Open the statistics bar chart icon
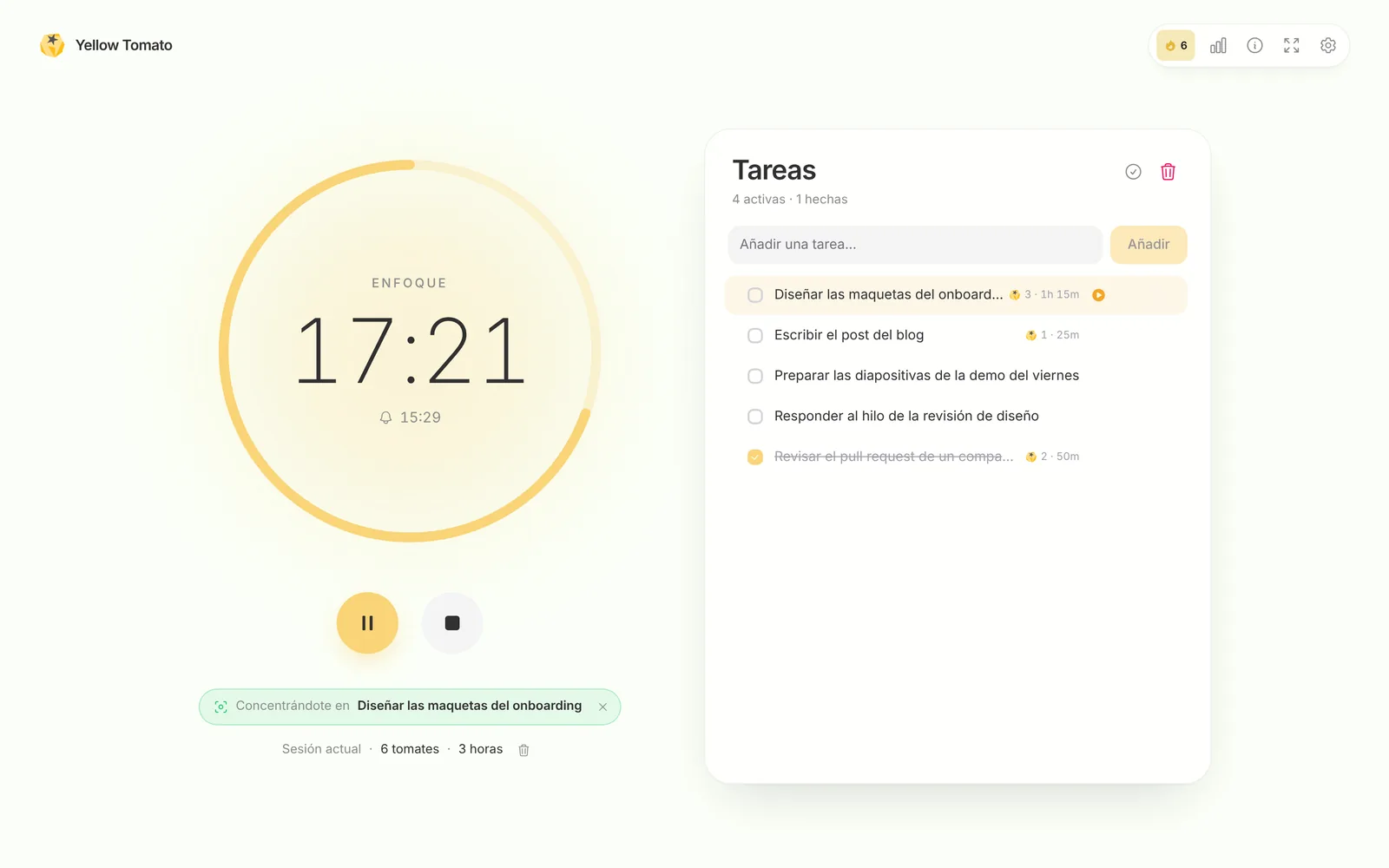The image size is (1389, 868). [x=1218, y=45]
